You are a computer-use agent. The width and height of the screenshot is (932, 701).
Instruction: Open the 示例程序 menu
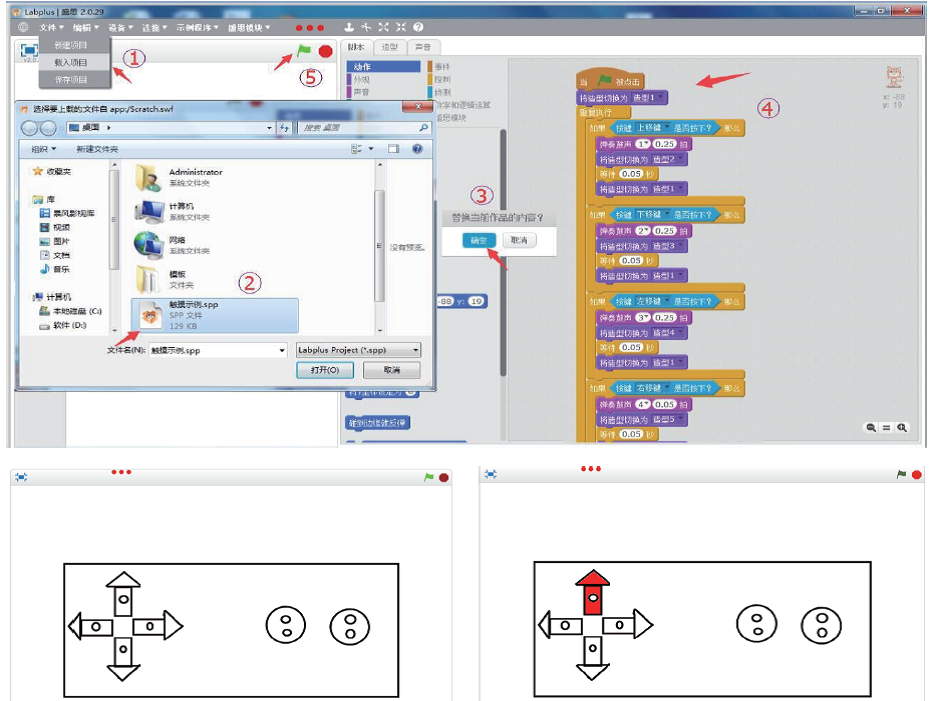tap(197, 27)
